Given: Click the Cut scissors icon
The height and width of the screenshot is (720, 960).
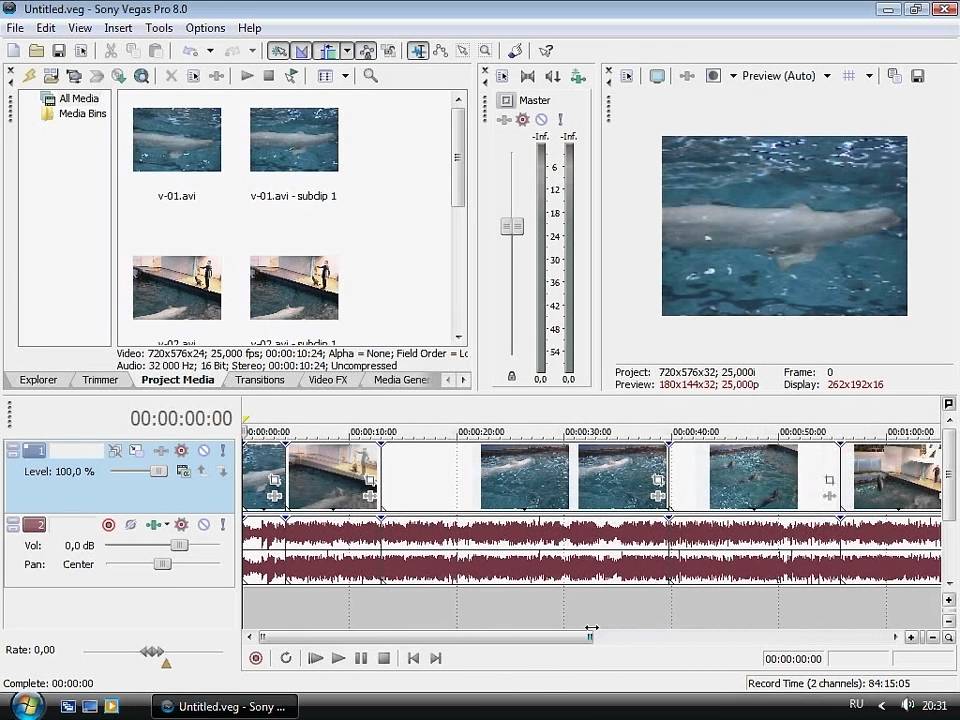Looking at the screenshot, I should [x=110, y=51].
